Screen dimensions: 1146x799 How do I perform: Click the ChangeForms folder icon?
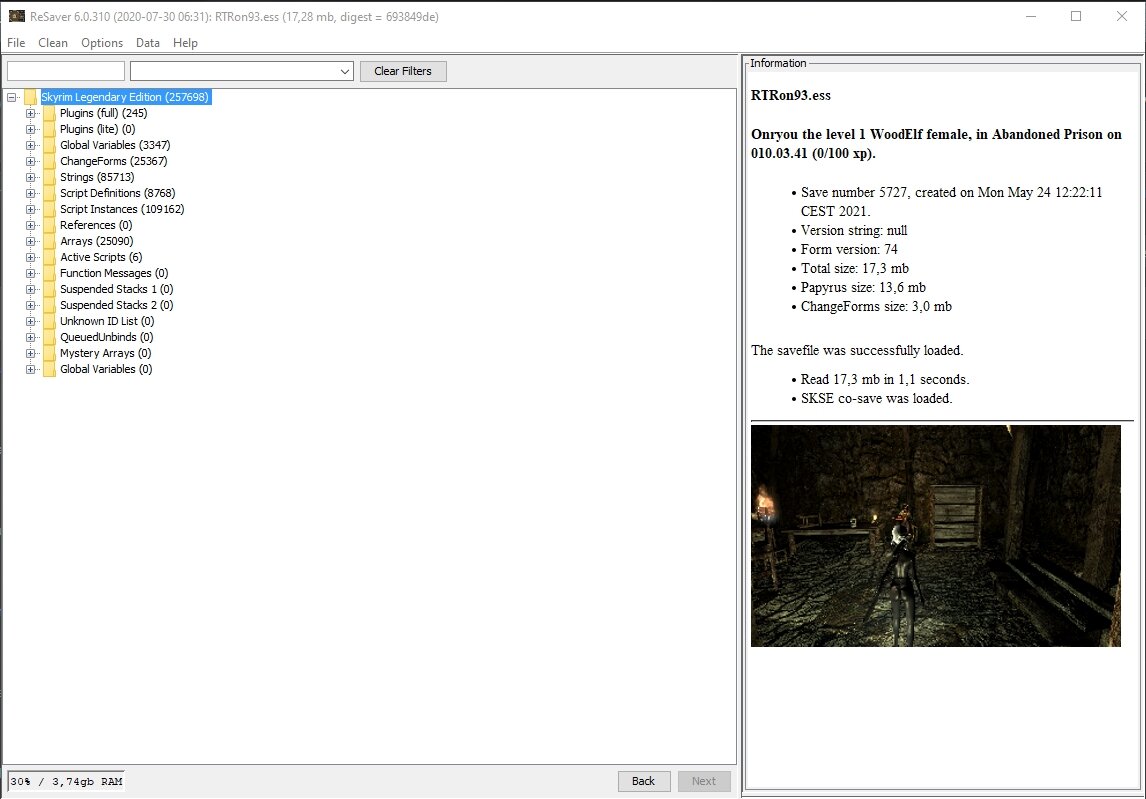pos(49,162)
